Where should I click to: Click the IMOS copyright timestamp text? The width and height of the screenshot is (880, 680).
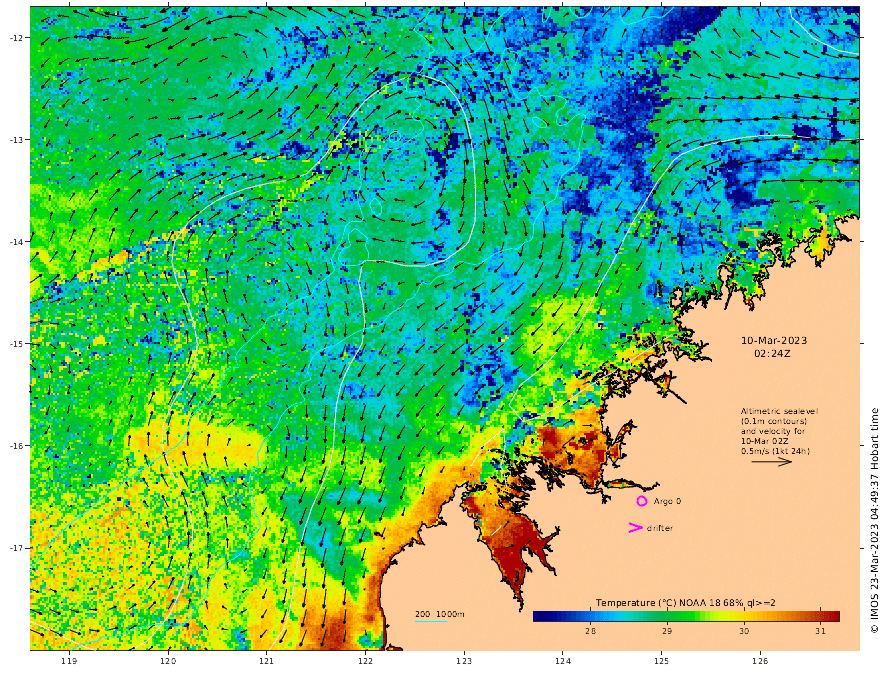pos(874,521)
